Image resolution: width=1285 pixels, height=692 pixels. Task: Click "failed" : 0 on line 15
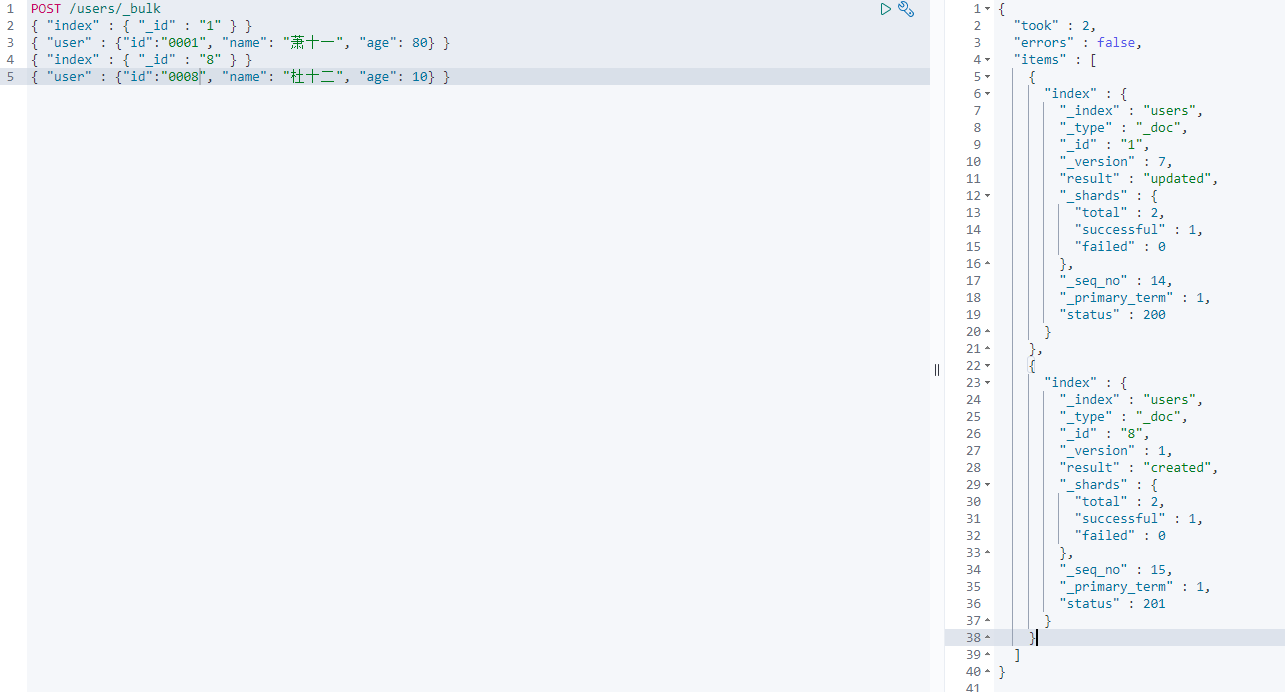[x=1120, y=247]
